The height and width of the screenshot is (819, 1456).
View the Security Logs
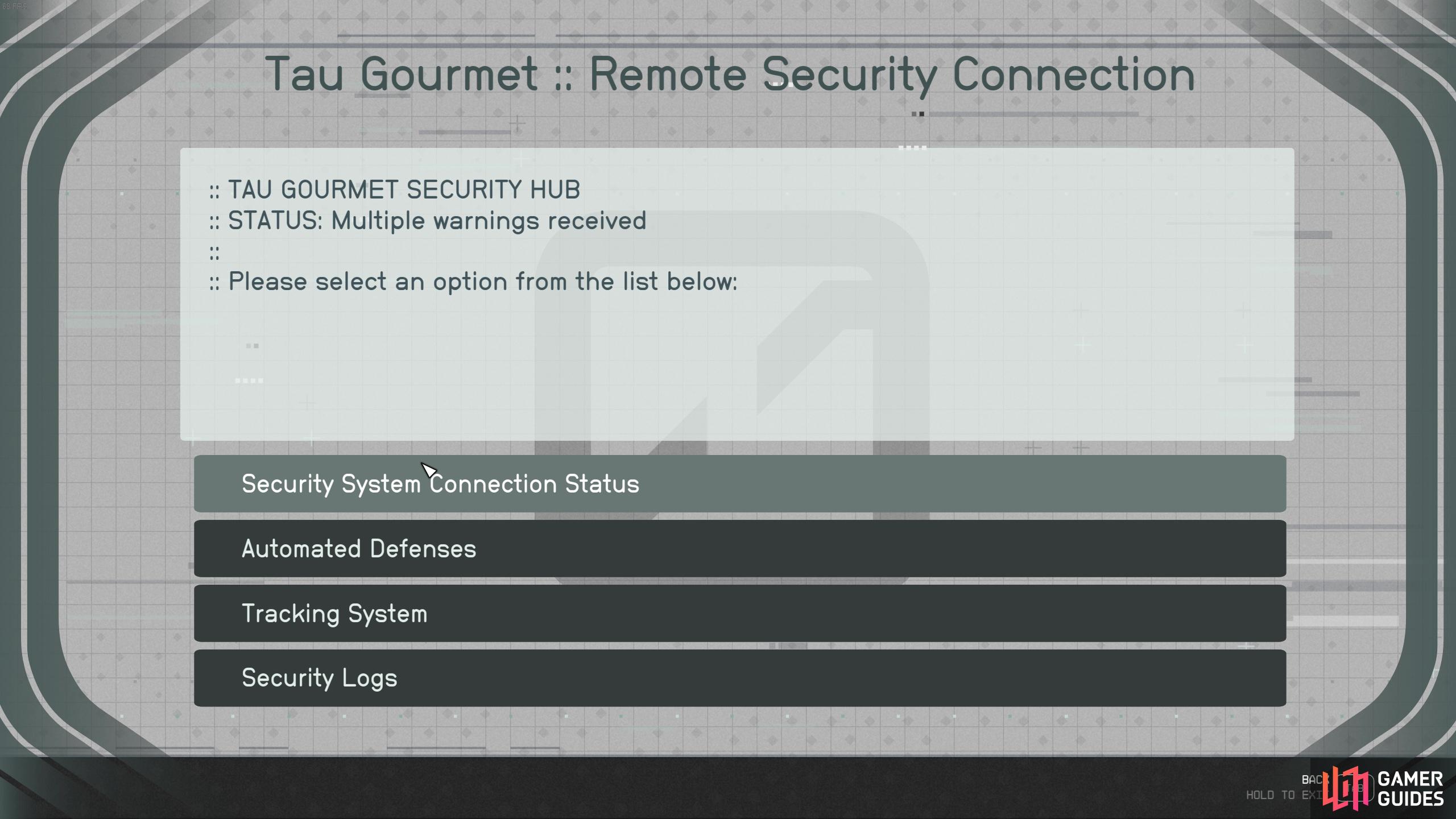(x=739, y=678)
